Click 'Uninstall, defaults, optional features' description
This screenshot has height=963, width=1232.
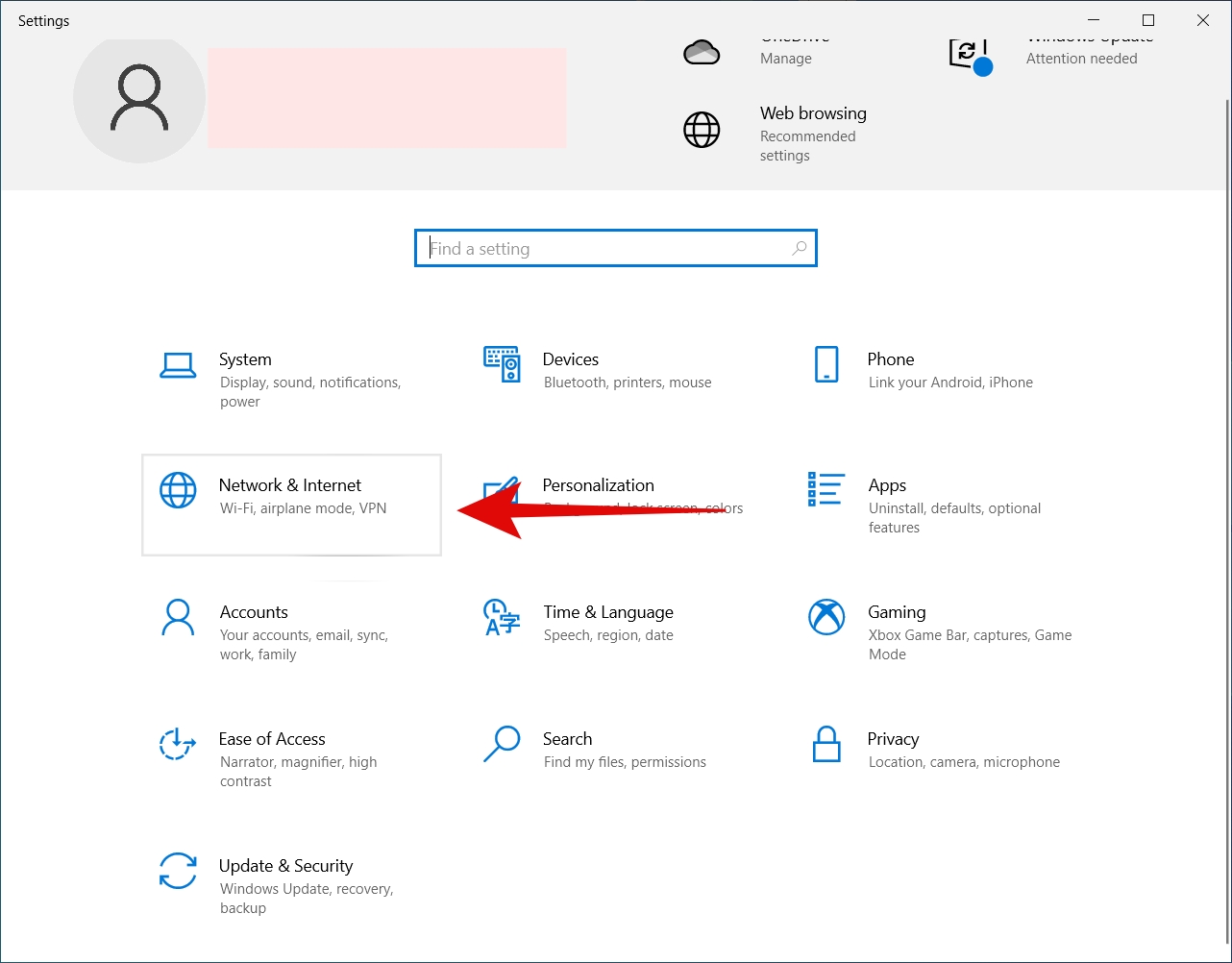click(955, 518)
